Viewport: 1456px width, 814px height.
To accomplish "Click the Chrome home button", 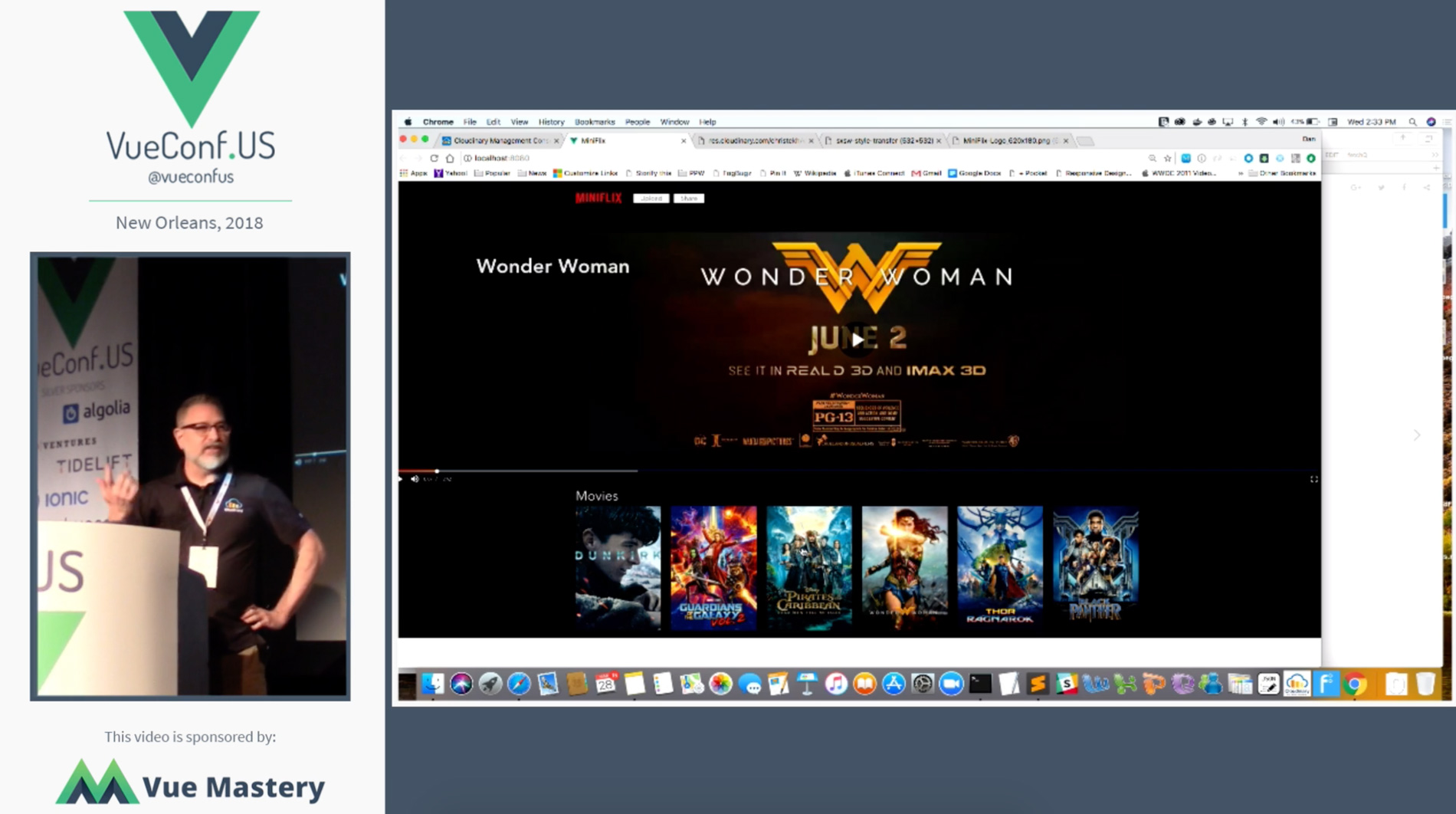I will tap(450, 158).
